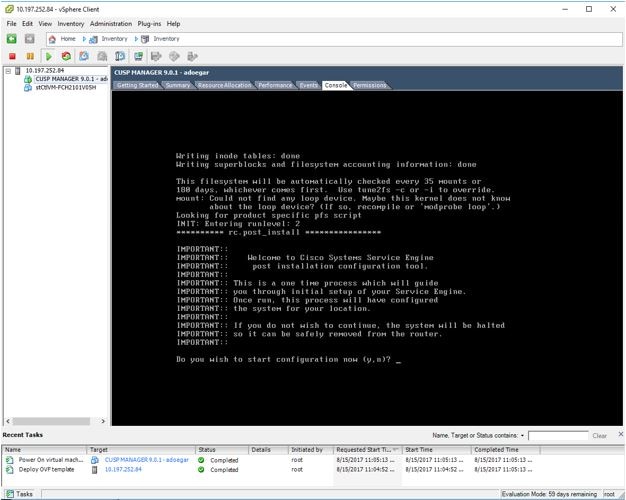Click the green Power On play button
The width and height of the screenshot is (626, 500).
pos(49,56)
